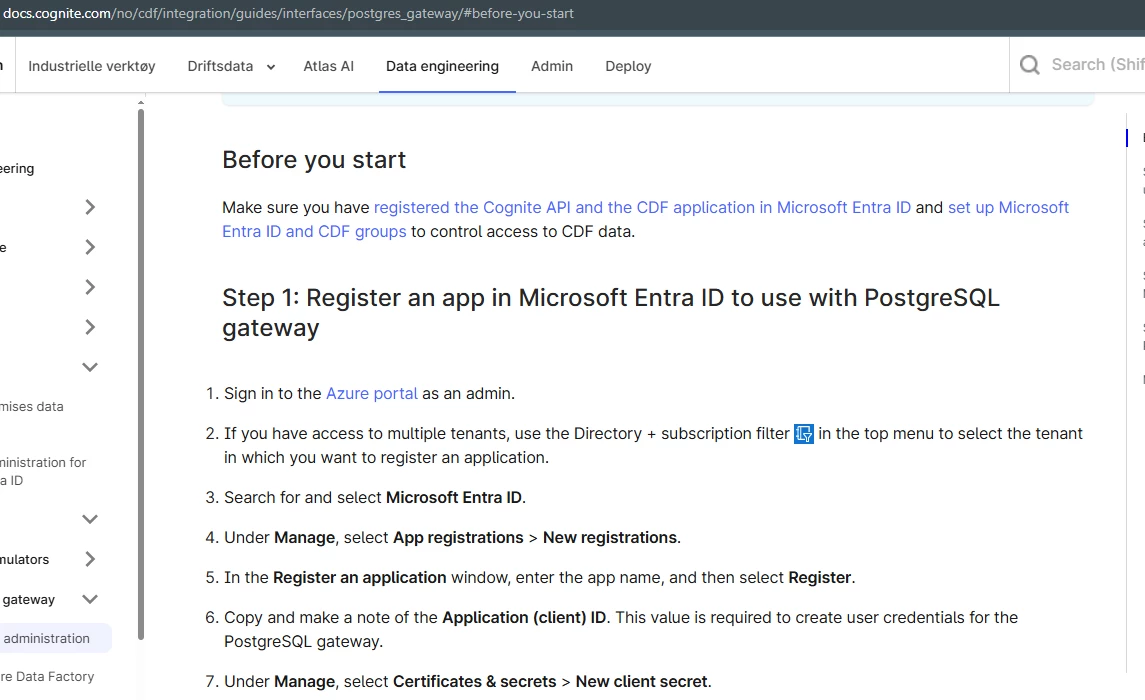Focus the Search input field
The width and height of the screenshot is (1145, 700).
1096,65
